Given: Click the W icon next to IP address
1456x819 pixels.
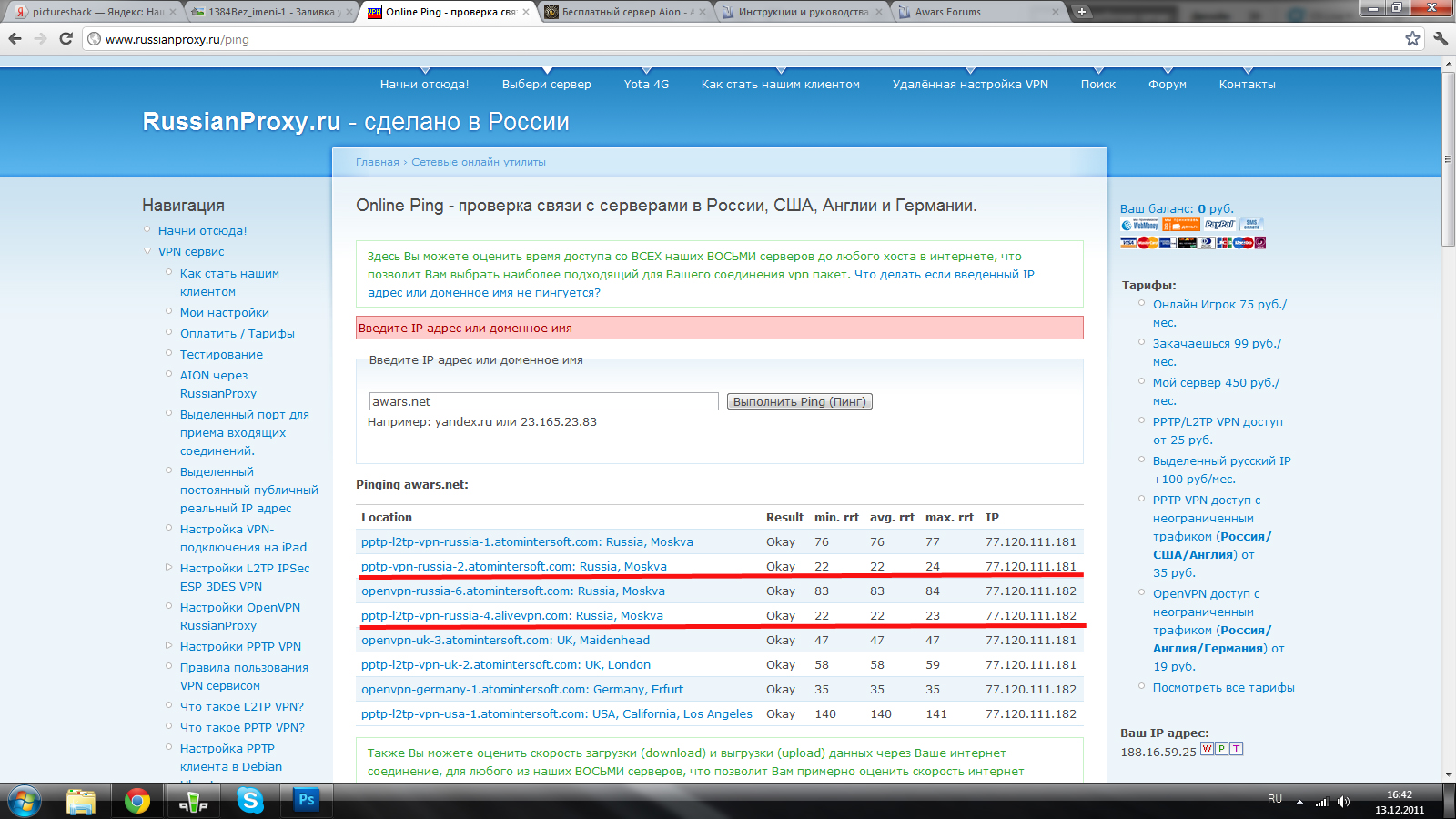Looking at the screenshot, I should (x=1207, y=749).
